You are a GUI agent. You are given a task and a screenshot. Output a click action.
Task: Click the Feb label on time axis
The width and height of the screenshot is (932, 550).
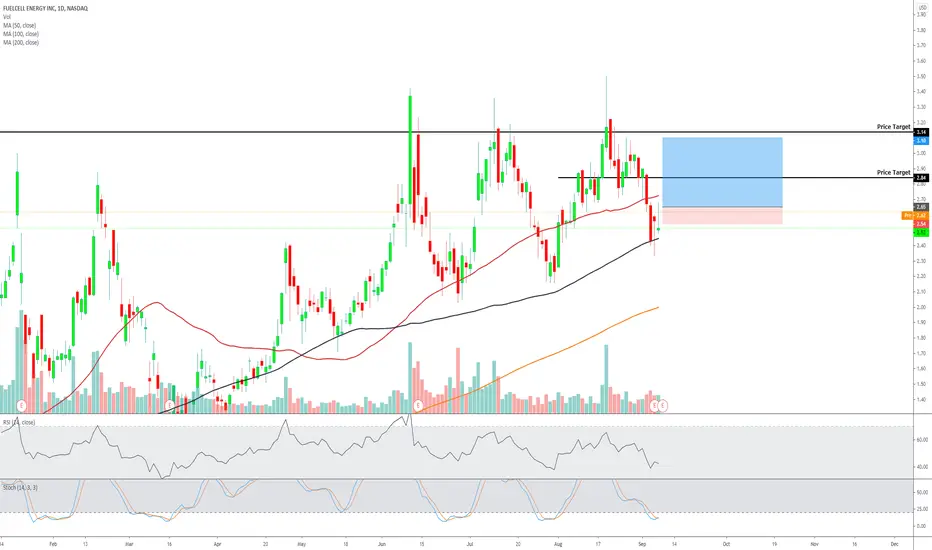pyautogui.click(x=53, y=544)
